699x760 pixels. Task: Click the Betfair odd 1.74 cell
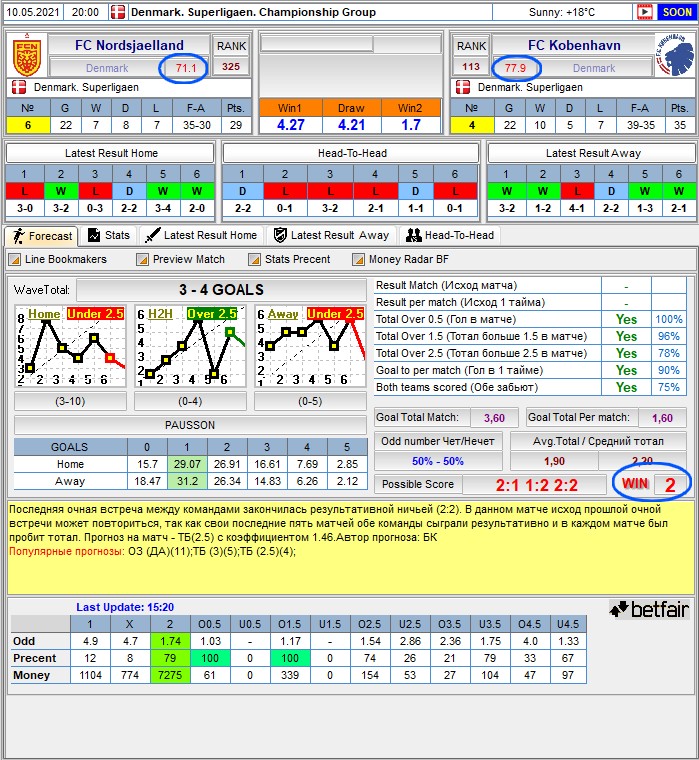(170, 641)
